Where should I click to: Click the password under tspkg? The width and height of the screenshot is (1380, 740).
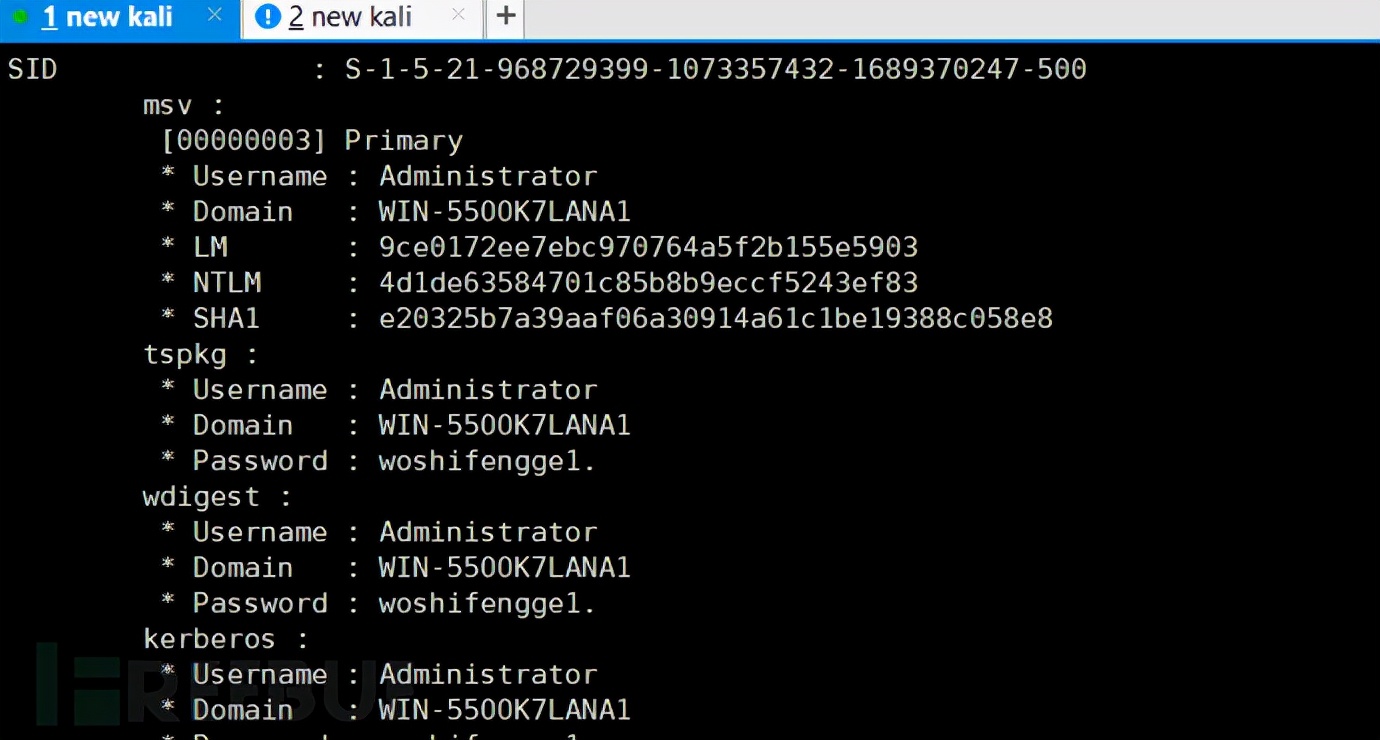[487, 461]
